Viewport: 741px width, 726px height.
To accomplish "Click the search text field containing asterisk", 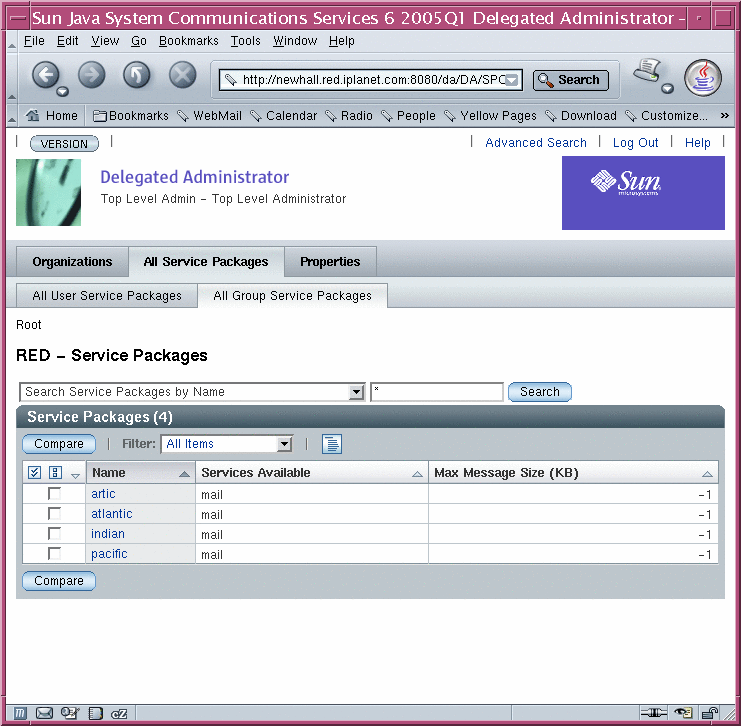I will (437, 392).
